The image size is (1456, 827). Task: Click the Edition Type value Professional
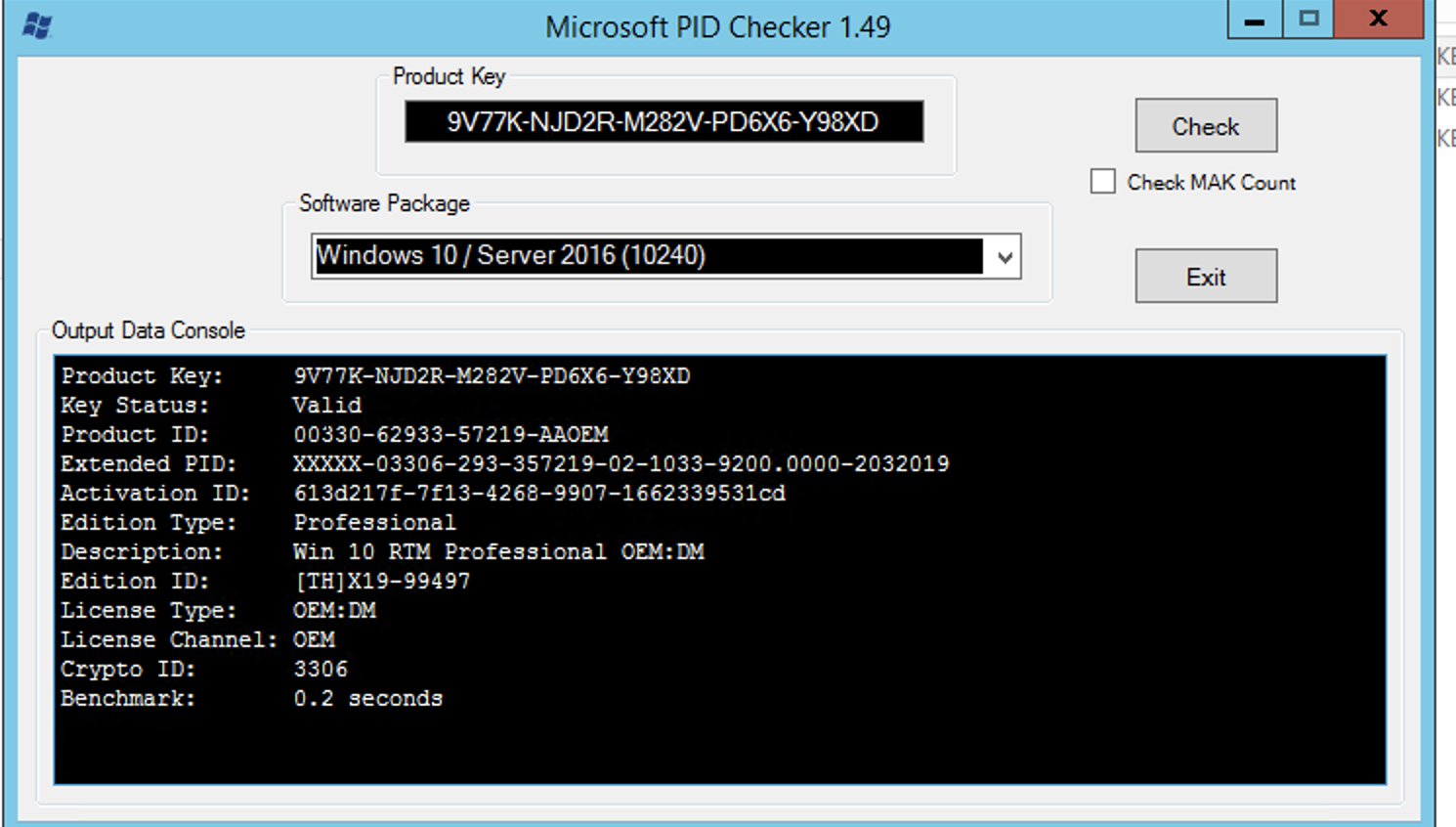374,522
